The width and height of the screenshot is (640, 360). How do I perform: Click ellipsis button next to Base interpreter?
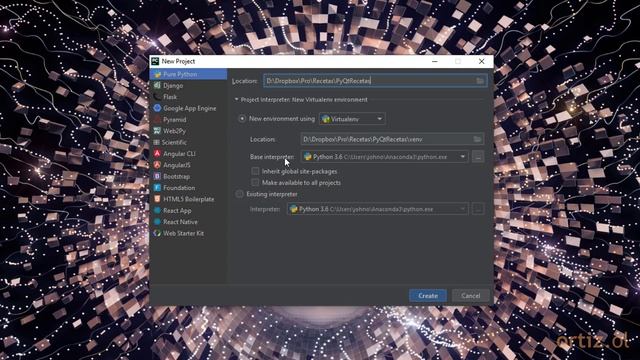(478, 157)
